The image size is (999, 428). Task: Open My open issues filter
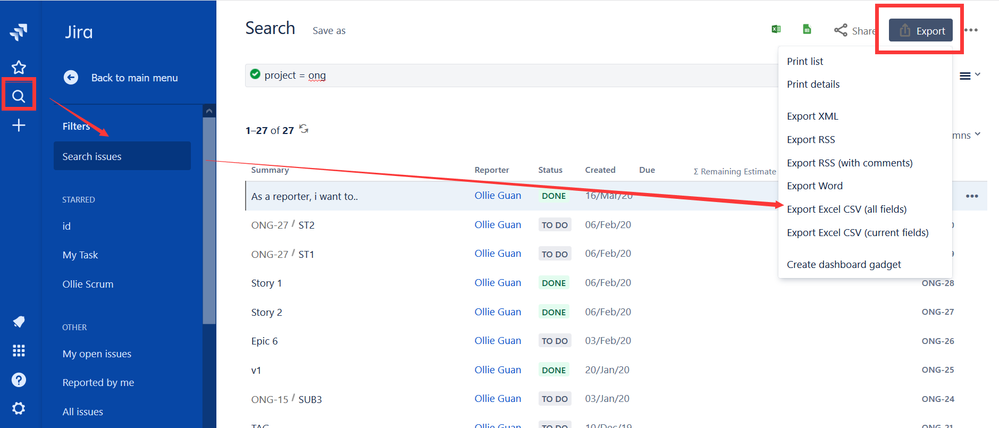(97, 354)
